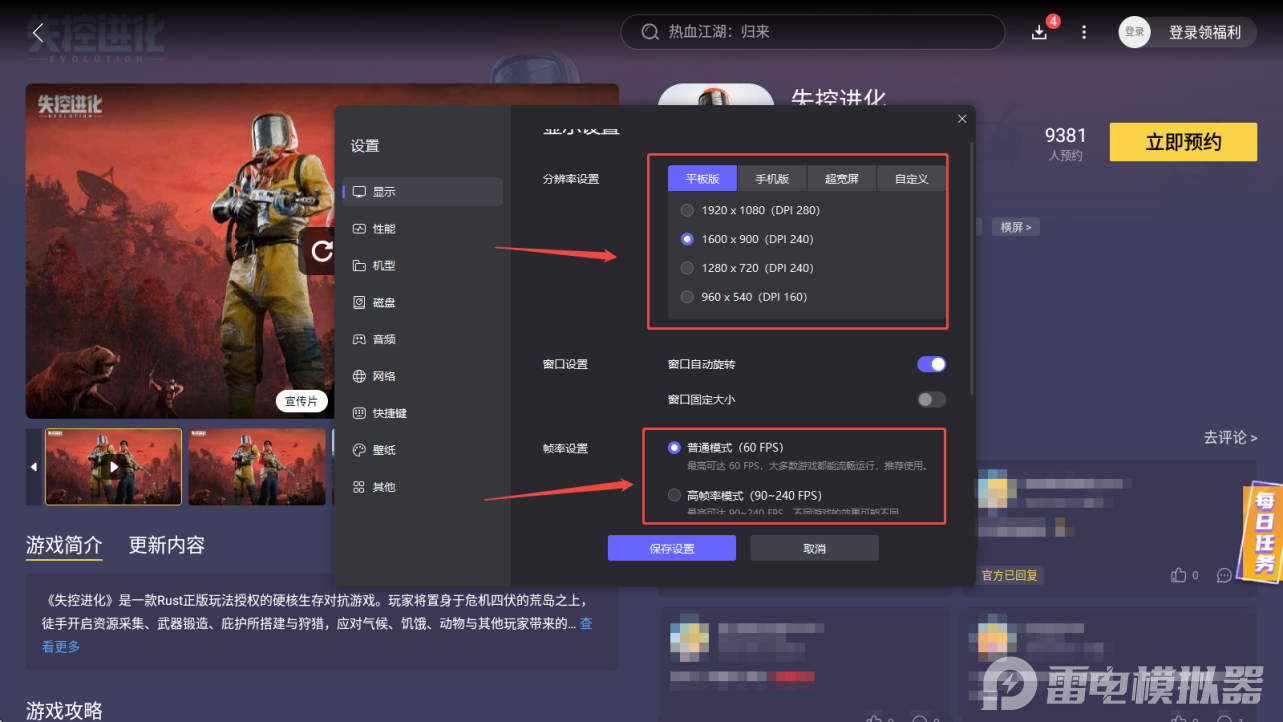The width and height of the screenshot is (1283, 722).
Task: Open the 壁纸 settings section
Action: pos(422,451)
